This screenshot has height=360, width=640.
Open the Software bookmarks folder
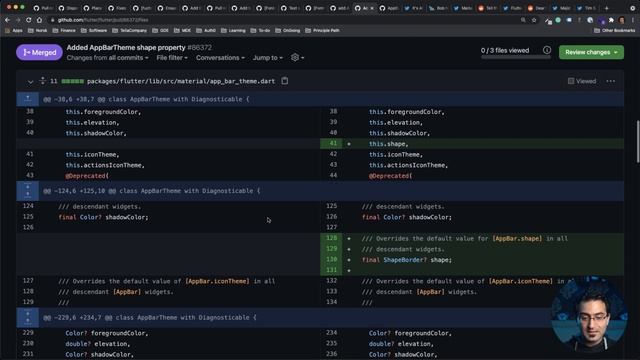(93, 30)
